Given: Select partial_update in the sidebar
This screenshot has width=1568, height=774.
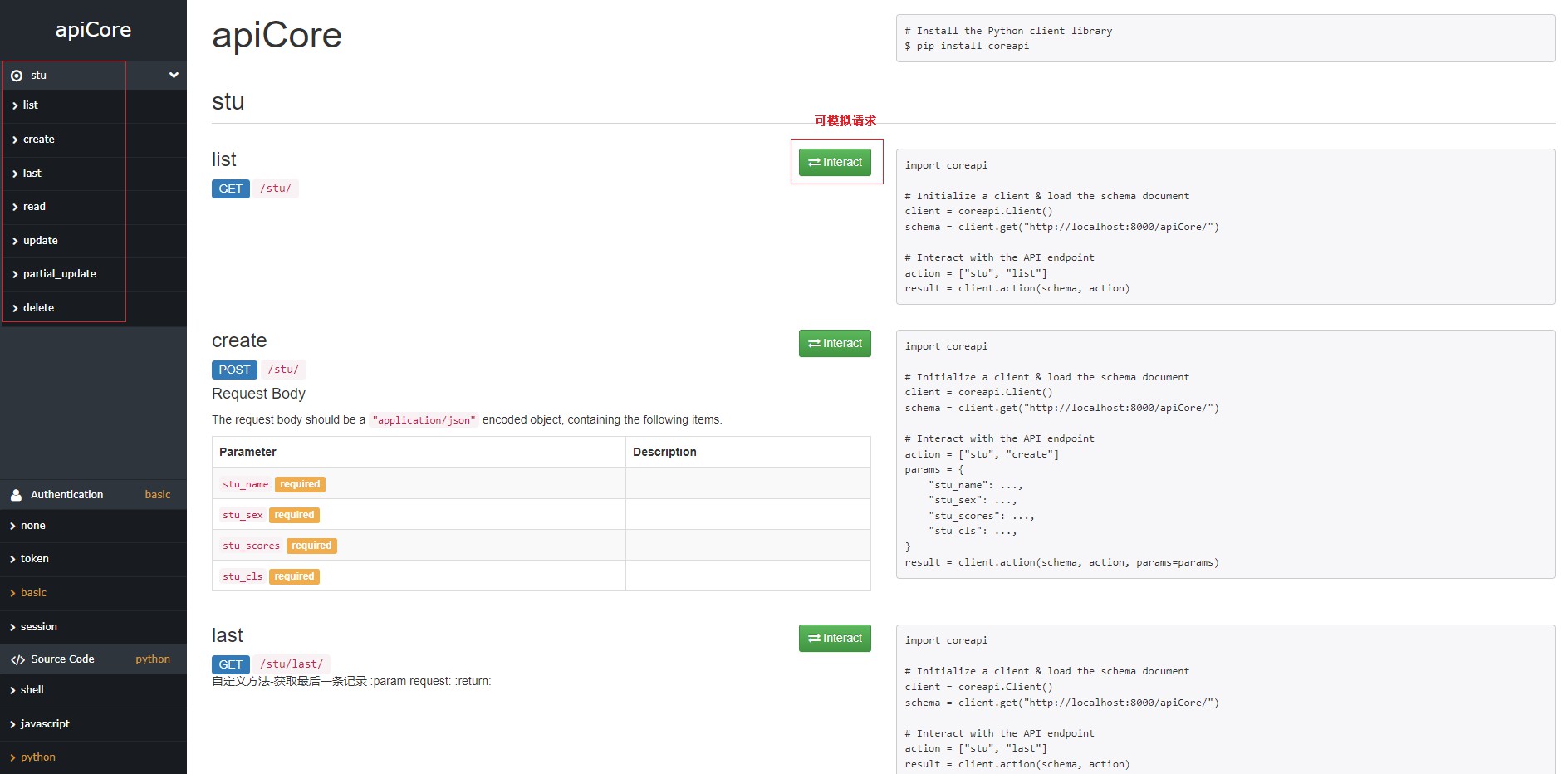Looking at the screenshot, I should [x=59, y=274].
